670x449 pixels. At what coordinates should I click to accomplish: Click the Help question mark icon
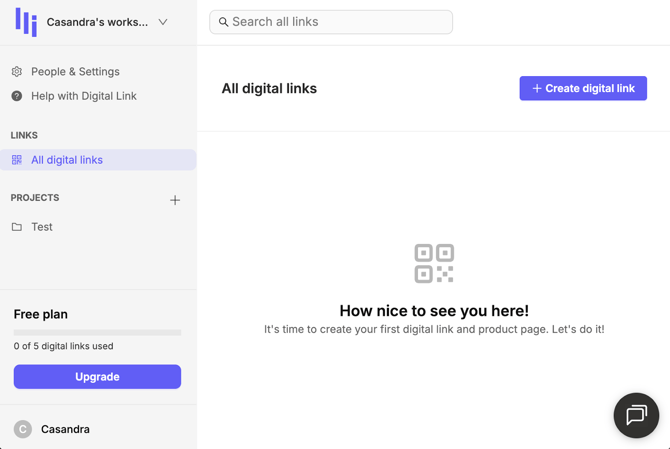point(17,96)
